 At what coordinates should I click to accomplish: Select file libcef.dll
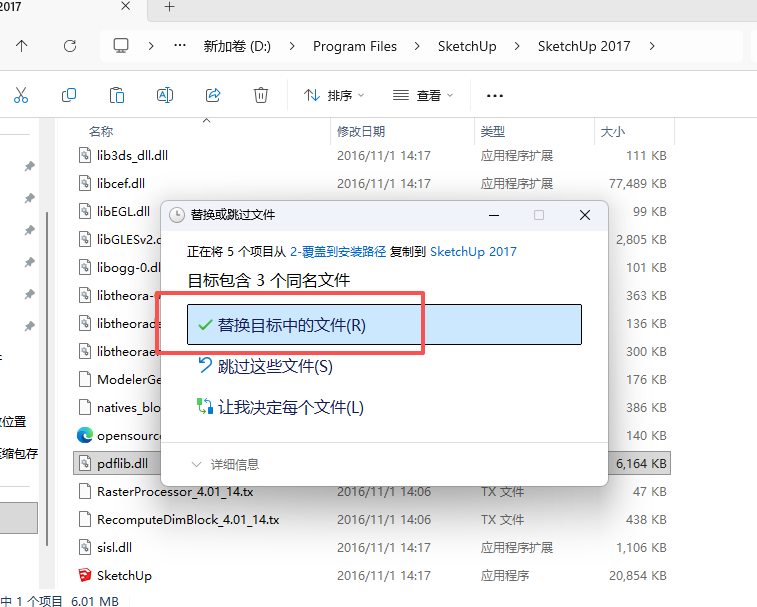(x=121, y=184)
